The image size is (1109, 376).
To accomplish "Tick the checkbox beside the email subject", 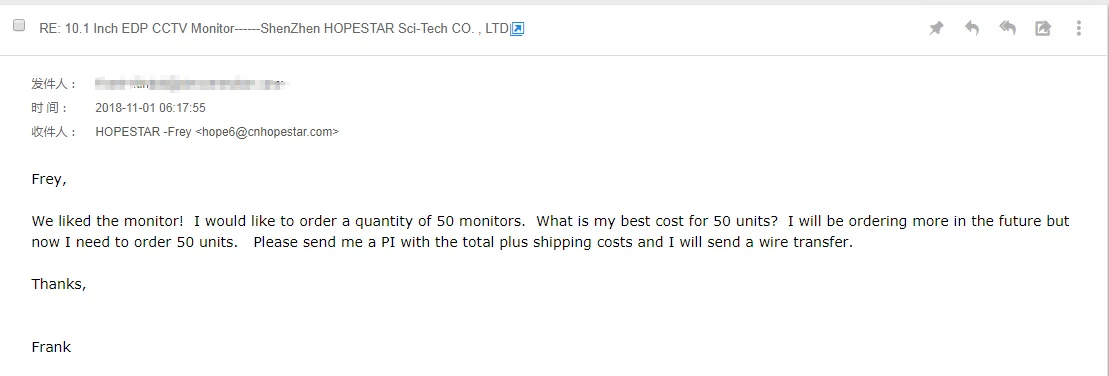I will pos(19,25).
